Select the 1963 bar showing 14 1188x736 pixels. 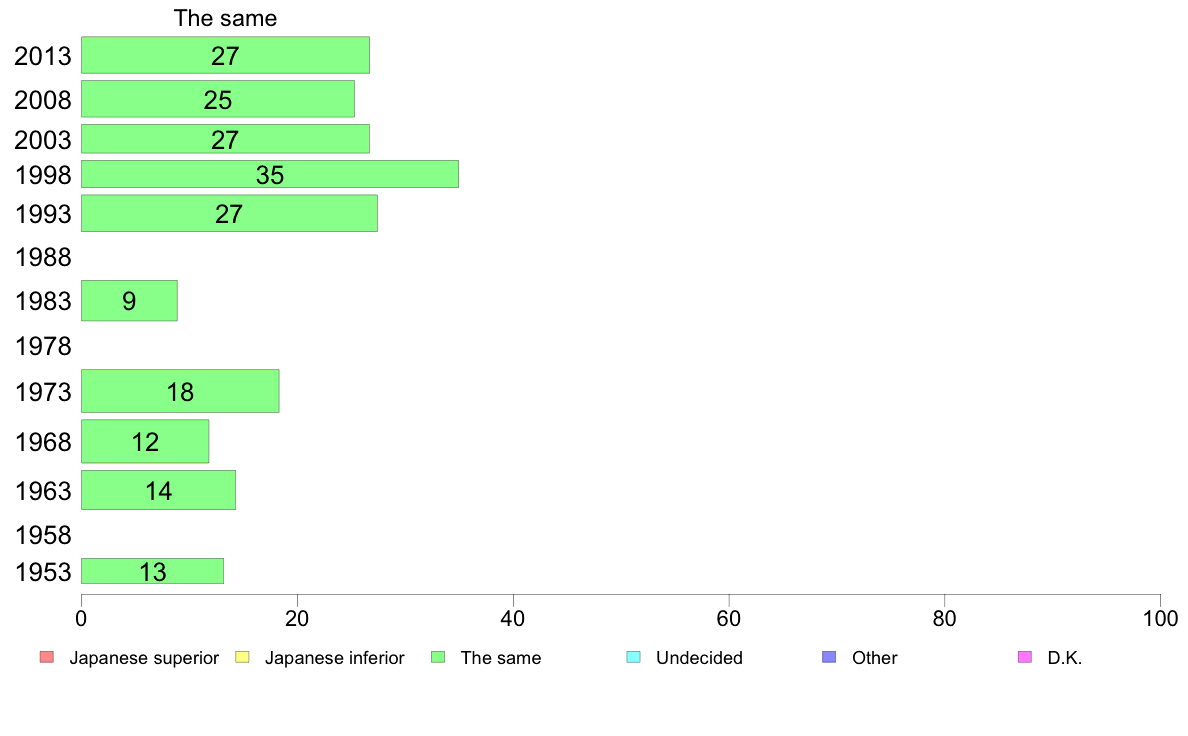pyautogui.click(x=158, y=490)
